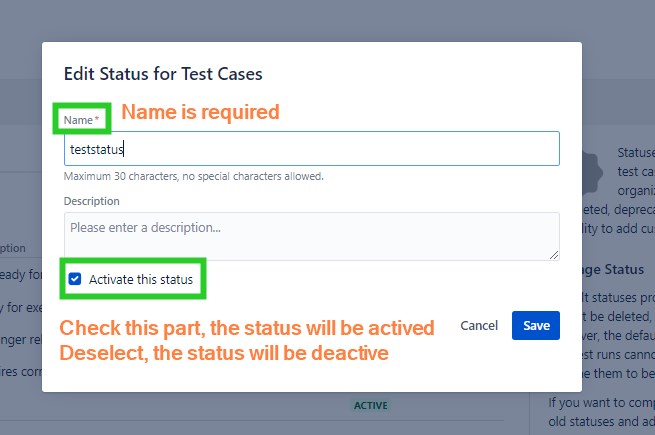Viewport: 655px width, 435px height.
Task: Click the 'Activate this status' label text
Action: (x=140, y=279)
